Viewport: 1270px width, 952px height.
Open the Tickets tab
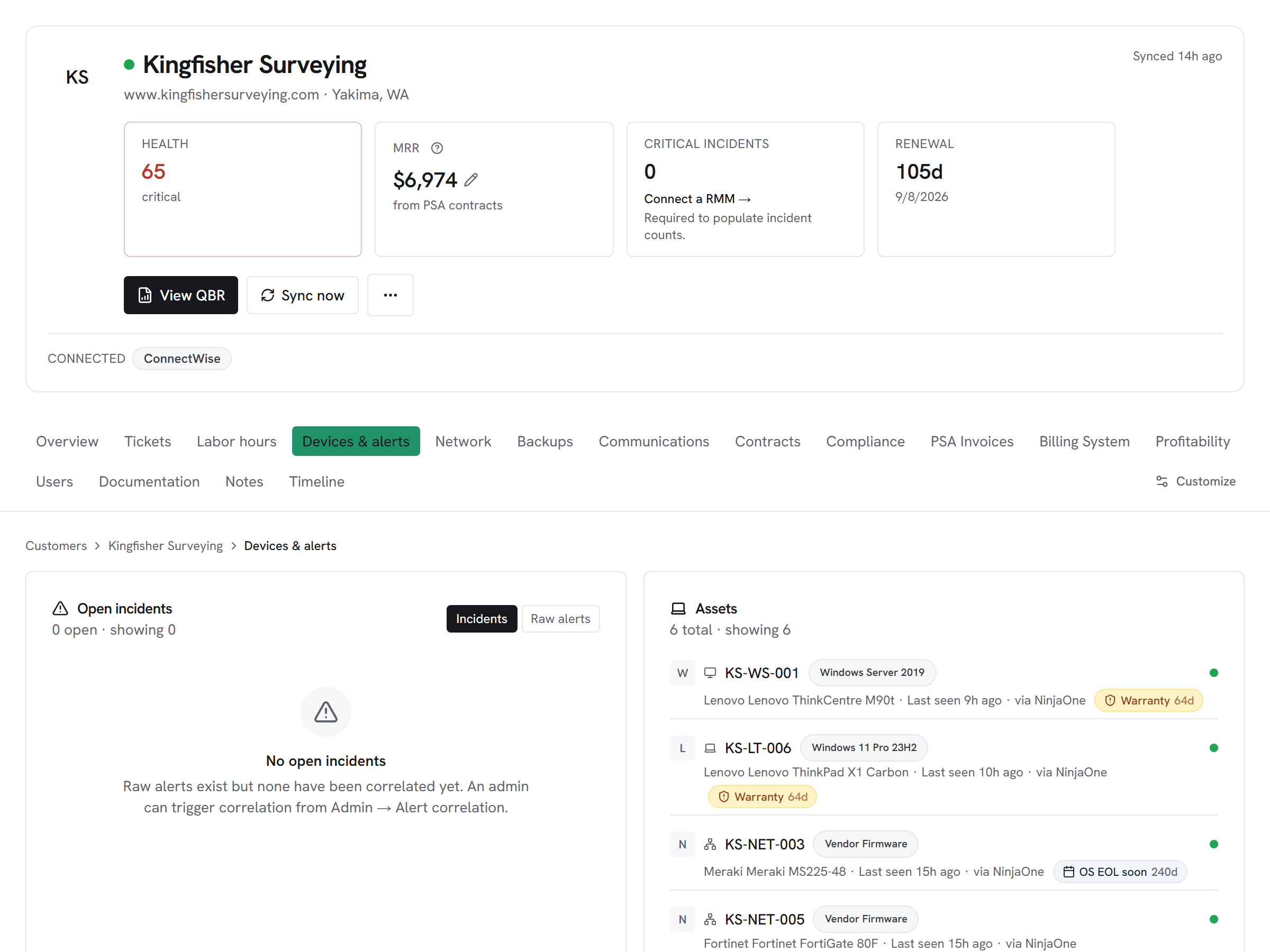(148, 441)
